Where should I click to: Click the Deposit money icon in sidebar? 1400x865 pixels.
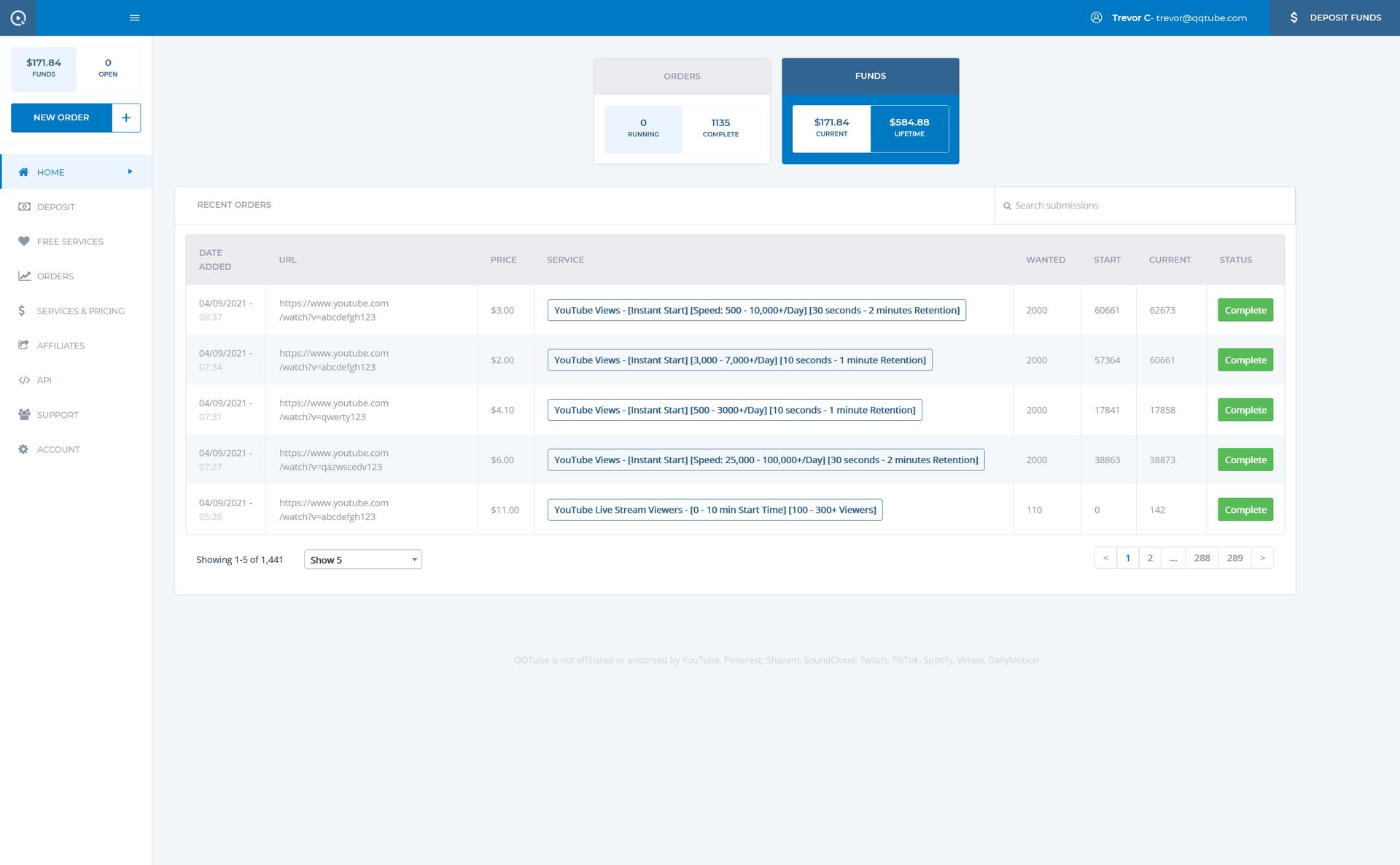click(x=24, y=207)
